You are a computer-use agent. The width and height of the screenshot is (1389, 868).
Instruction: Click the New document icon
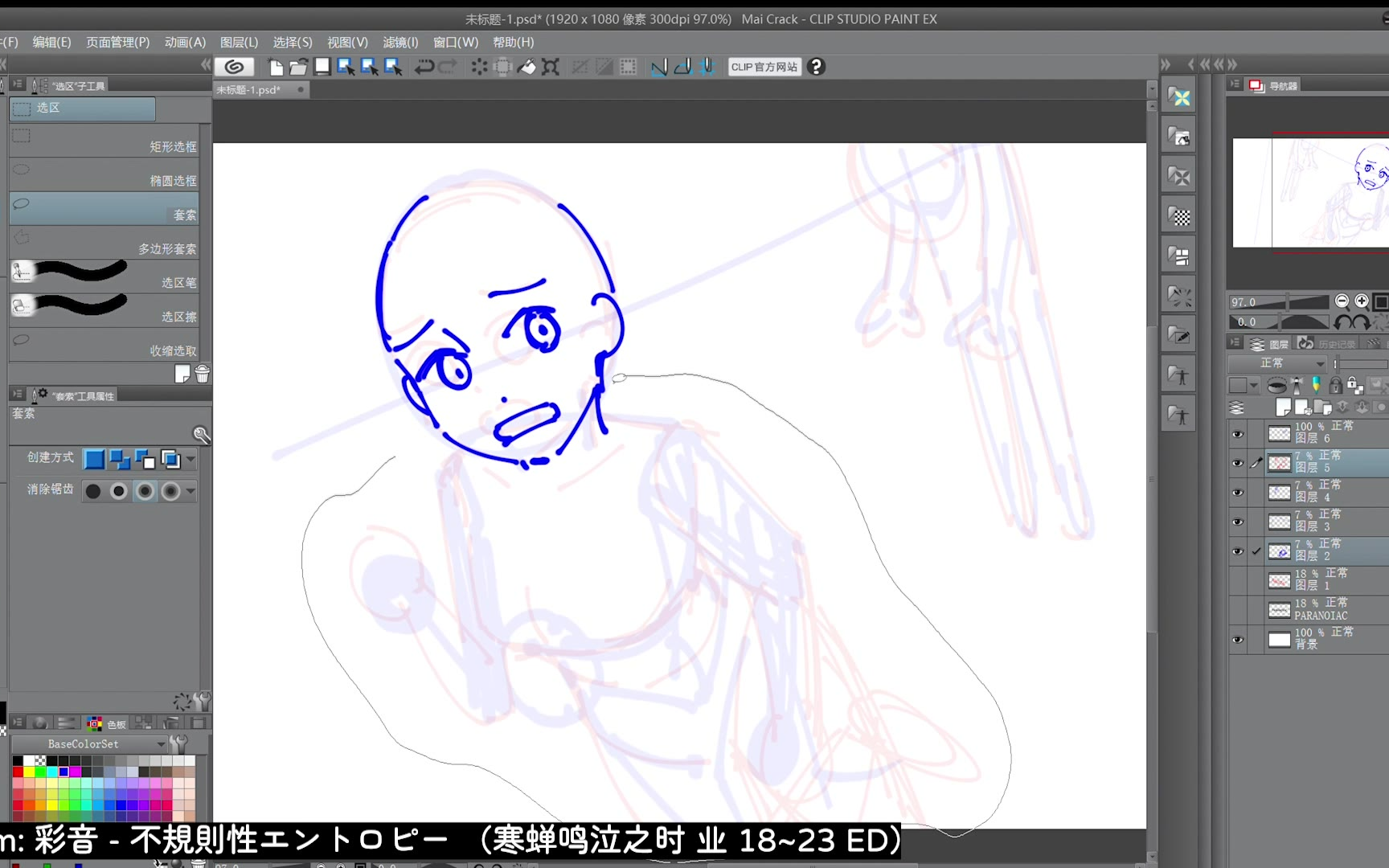click(276, 67)
